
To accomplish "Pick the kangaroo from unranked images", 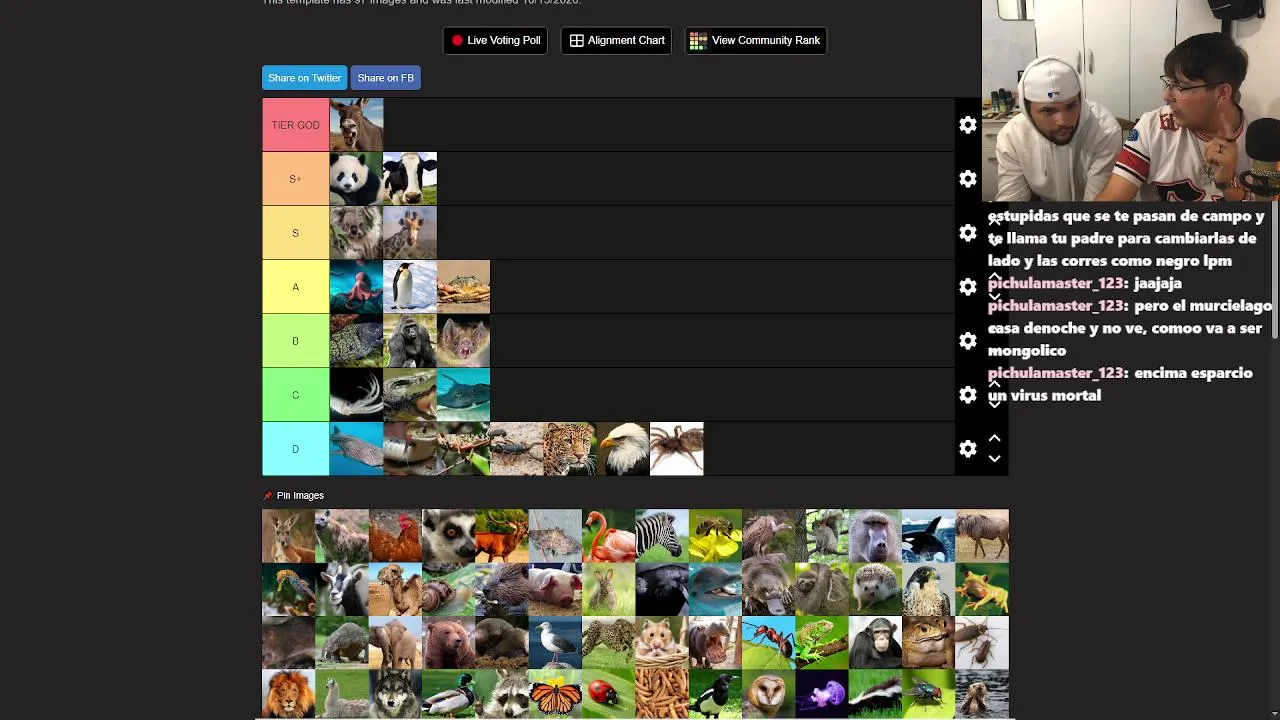I will [x=288, y=535].
